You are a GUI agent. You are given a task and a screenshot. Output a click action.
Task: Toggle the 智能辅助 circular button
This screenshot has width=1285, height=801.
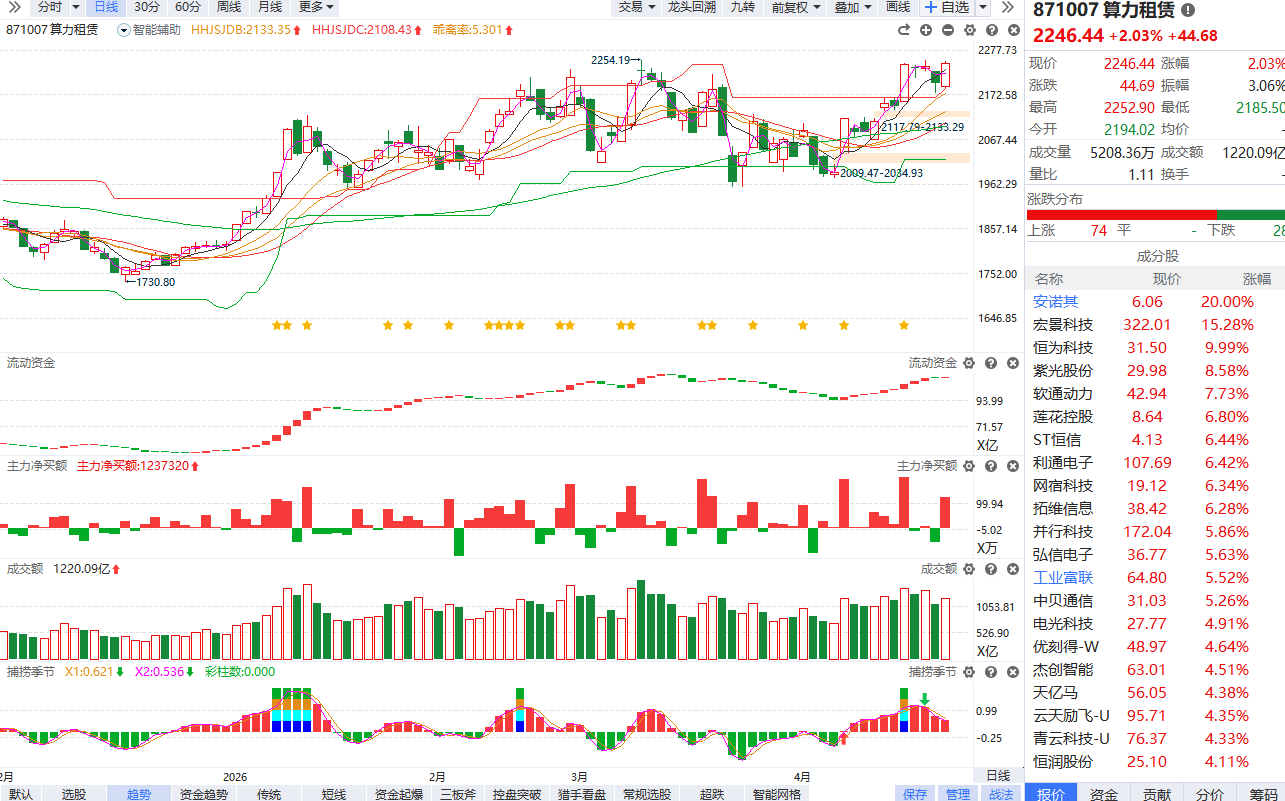point(124,30)
